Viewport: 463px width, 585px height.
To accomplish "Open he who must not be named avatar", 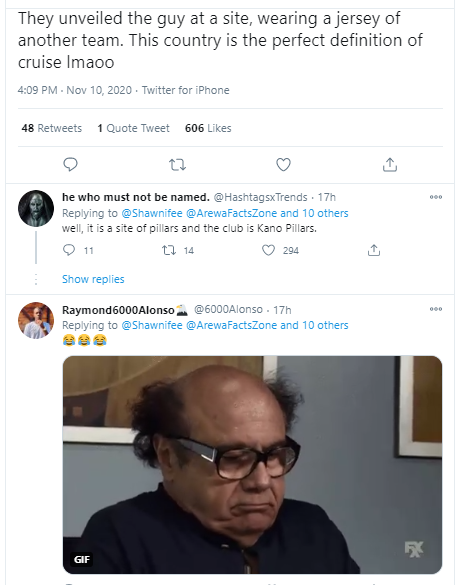I will (x=36, y=208).
